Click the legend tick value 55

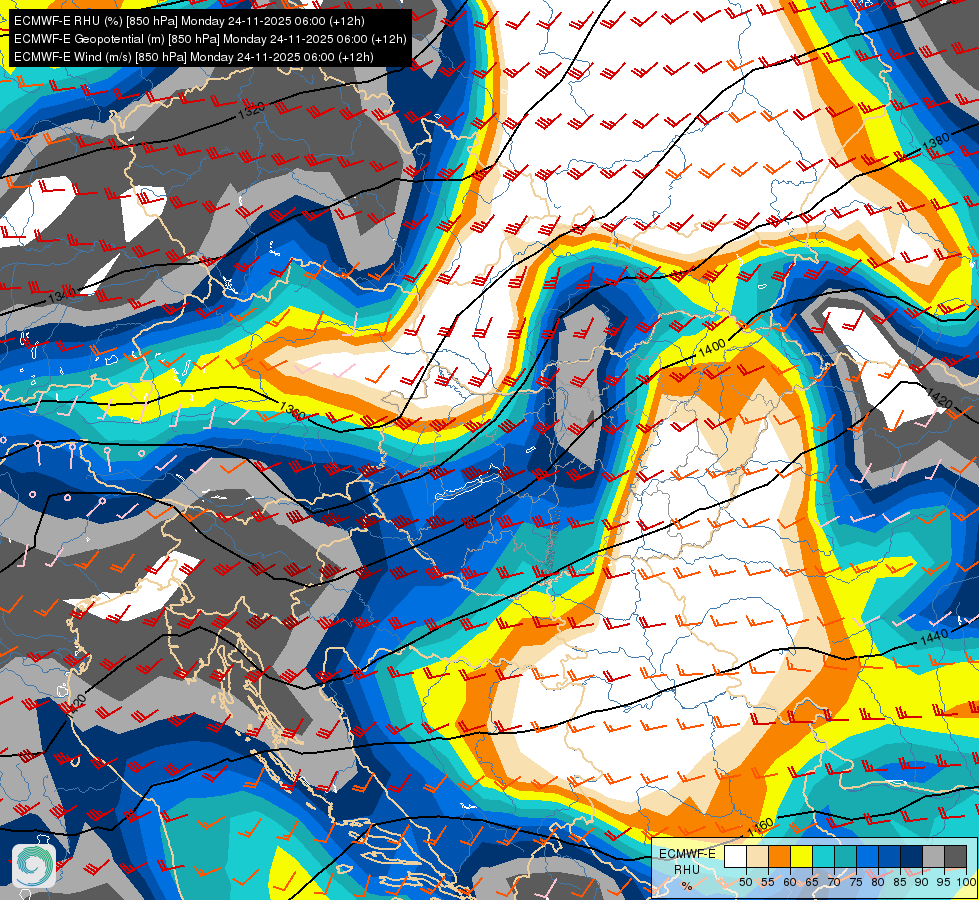[768, 882]
